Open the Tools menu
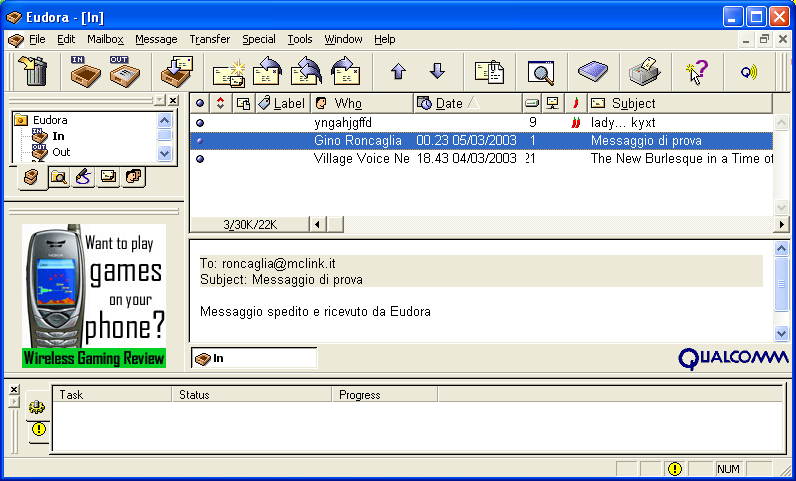This screenshot has width=796, height=481. pyautogui.click(x=300, y=39)
